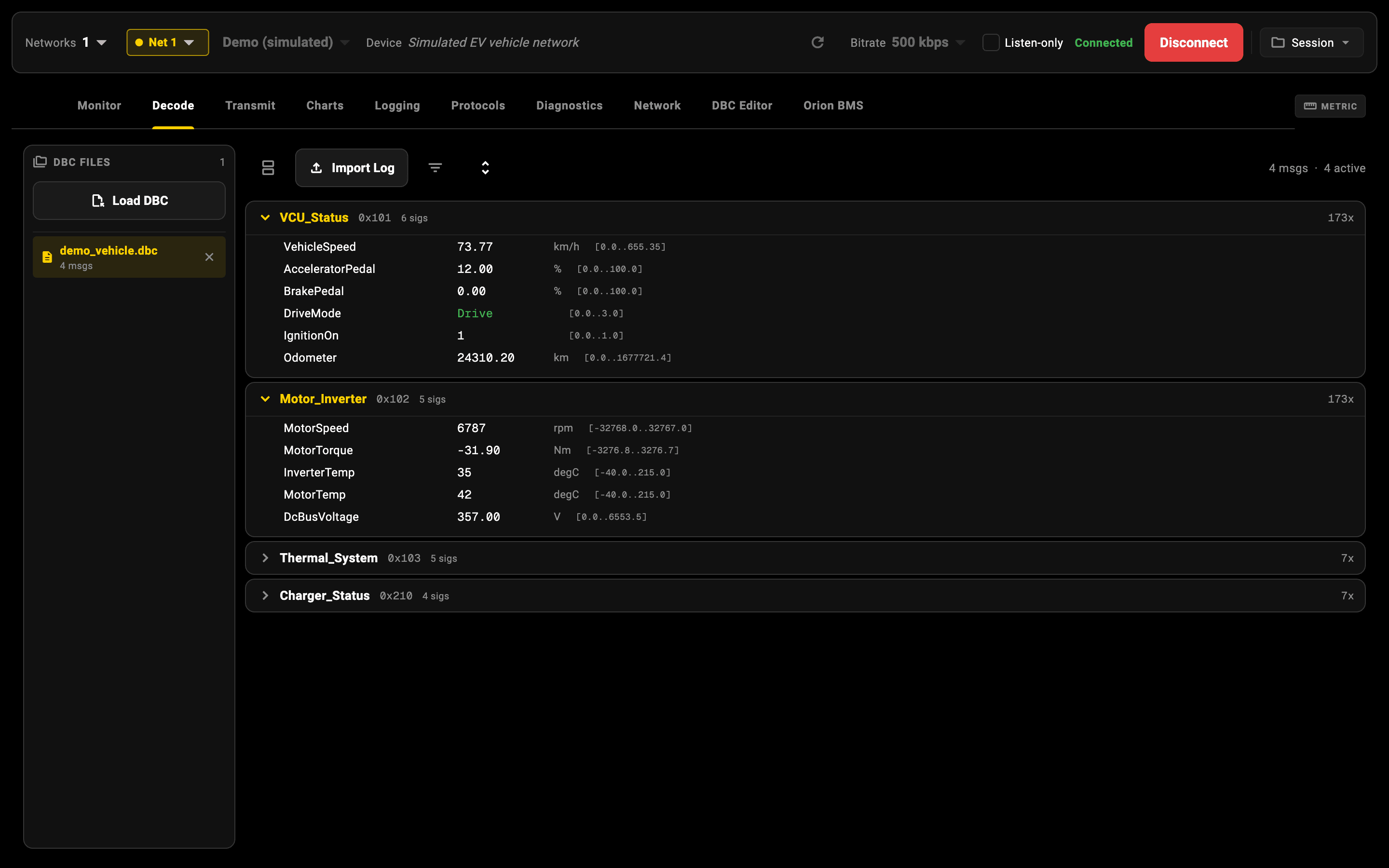Click the 4 active counter text
The width and height of the screenshot is (1389, 868).
click(1344, 168)
